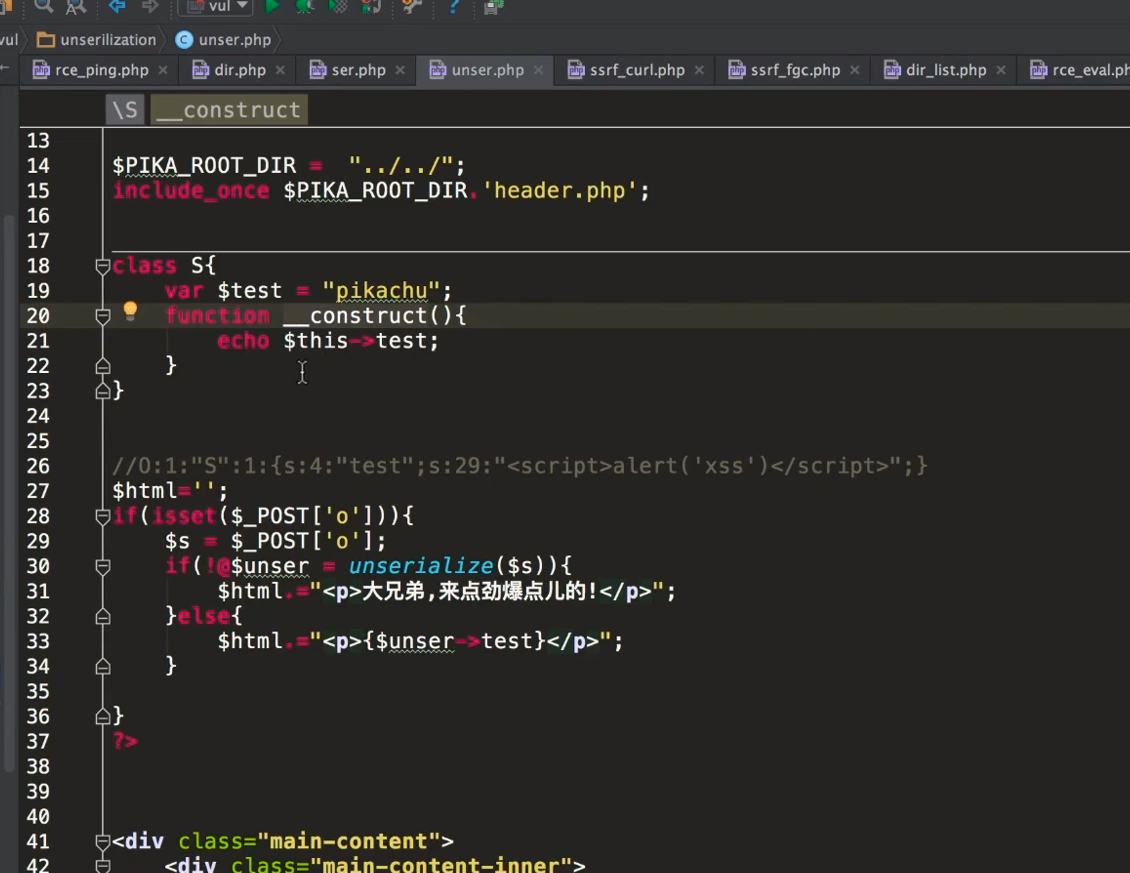Place cursor on "pikachu" string
Screen dimensions: 1130x873
381,291
